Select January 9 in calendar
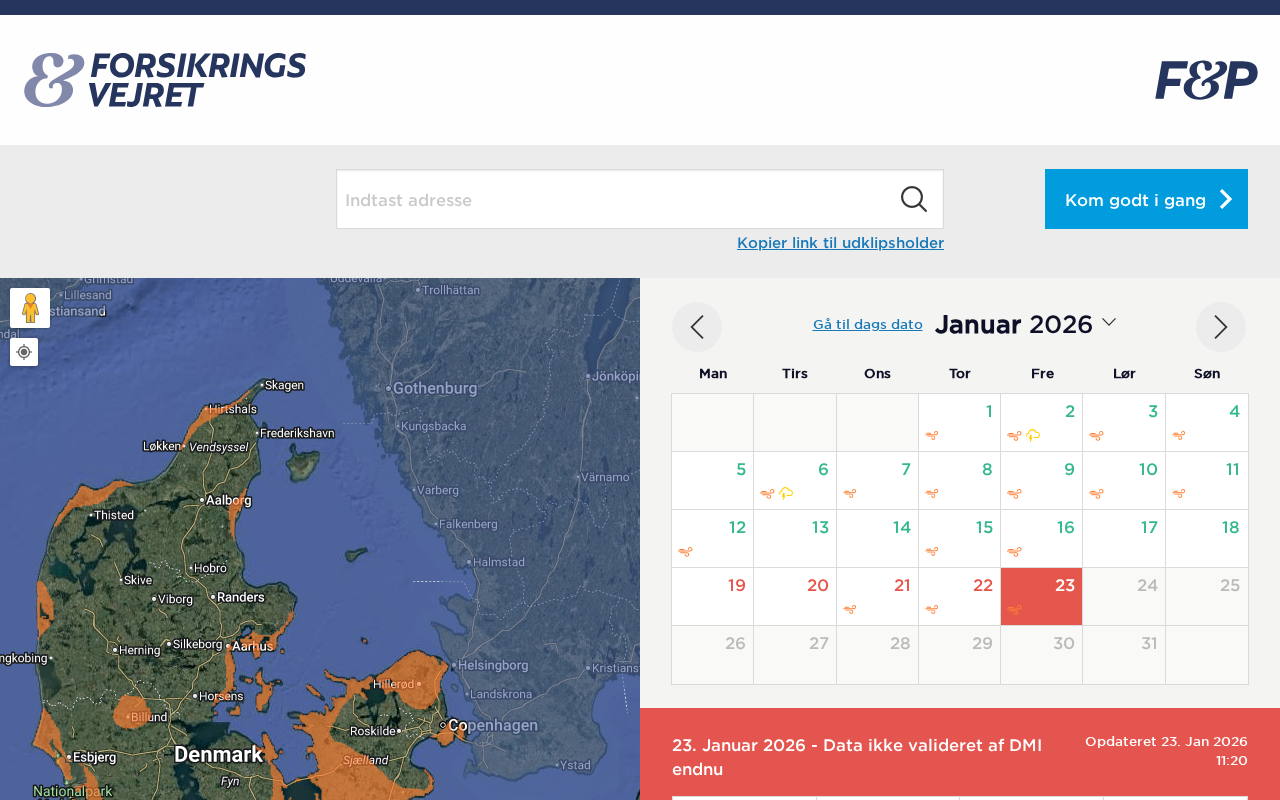The height and width of the screenshot is (800, 1280). (x=1041, y=480)
